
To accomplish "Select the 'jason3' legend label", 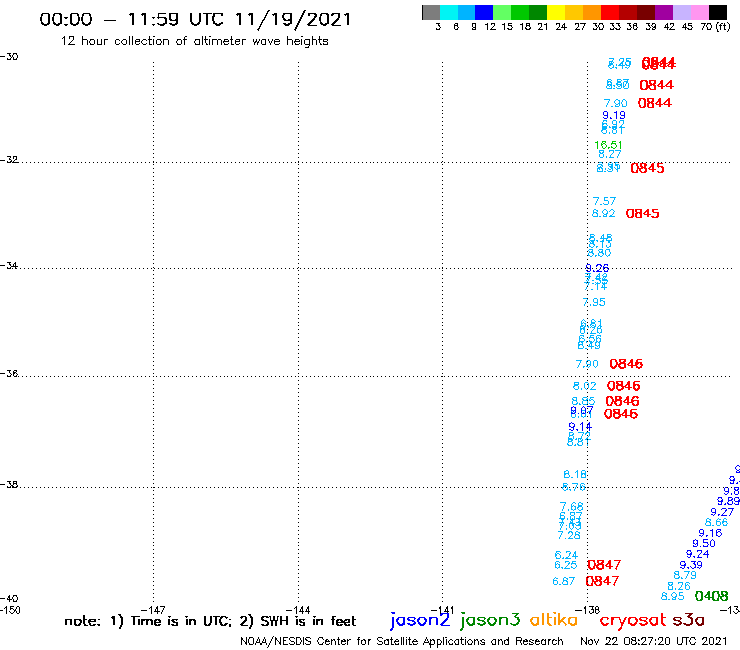I will point(490,620).
